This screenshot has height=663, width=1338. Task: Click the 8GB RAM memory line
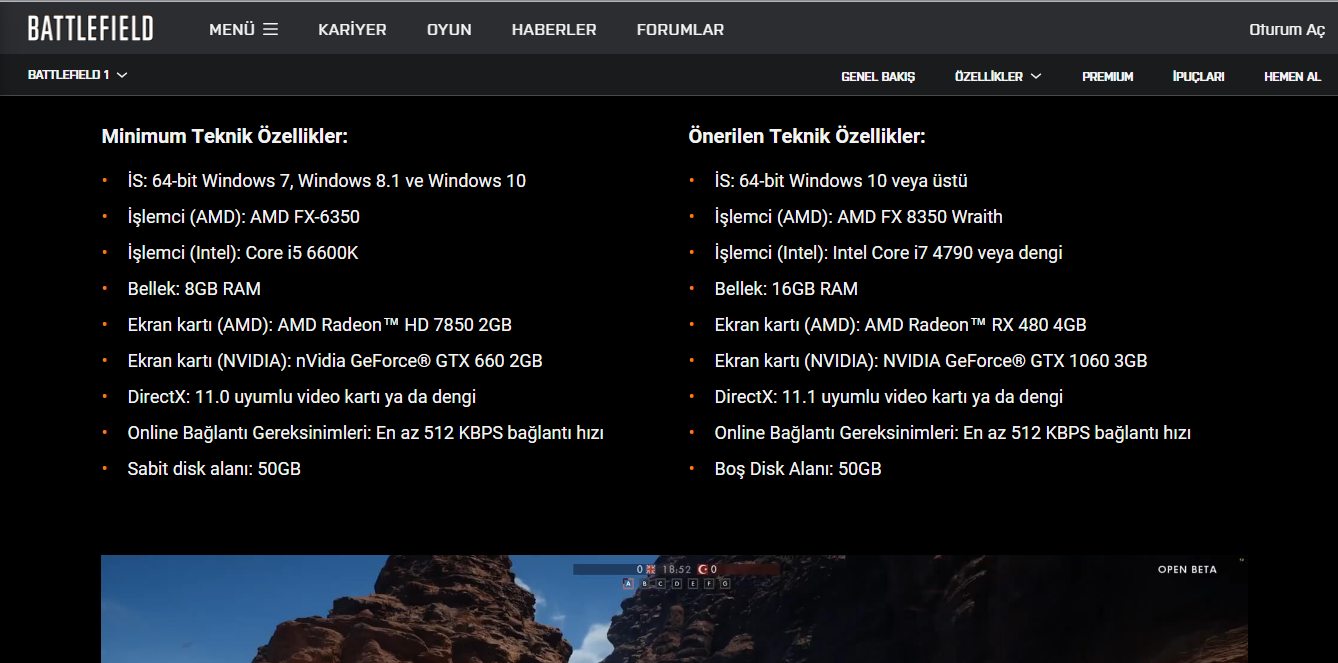194,289
